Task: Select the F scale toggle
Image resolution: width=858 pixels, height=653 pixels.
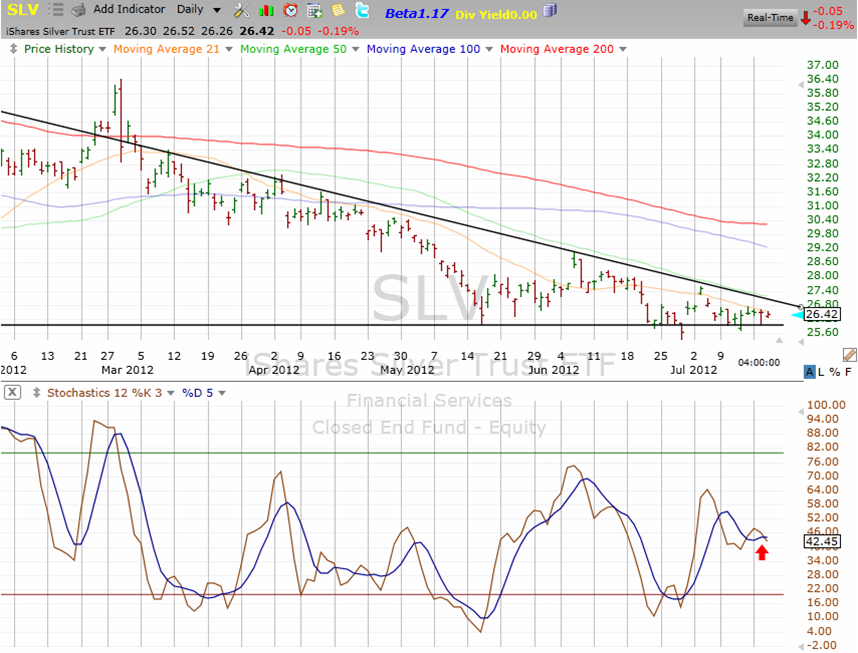Action: [848, 372]
